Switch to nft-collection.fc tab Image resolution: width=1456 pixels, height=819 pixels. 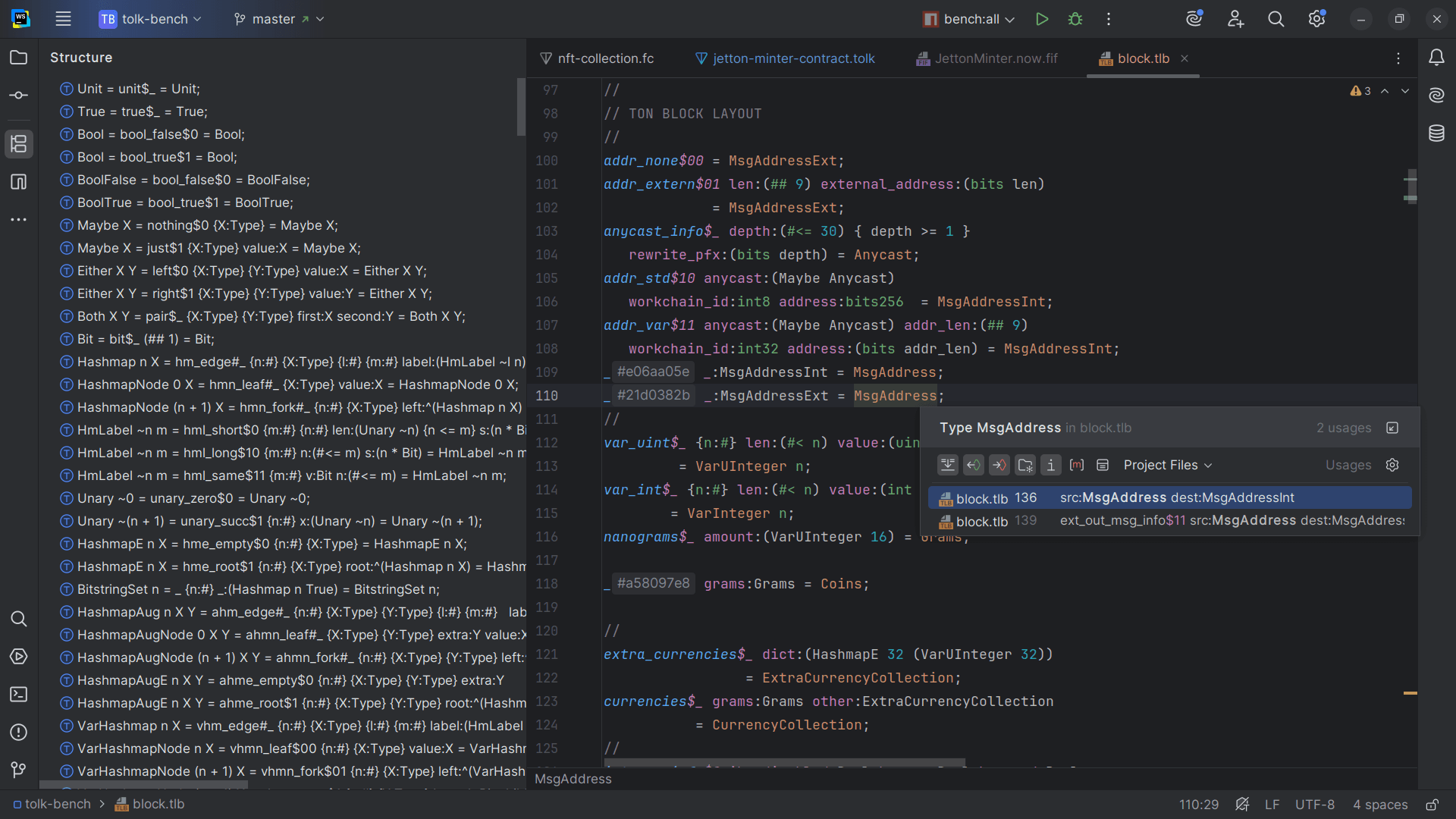[x=597, y=58]
